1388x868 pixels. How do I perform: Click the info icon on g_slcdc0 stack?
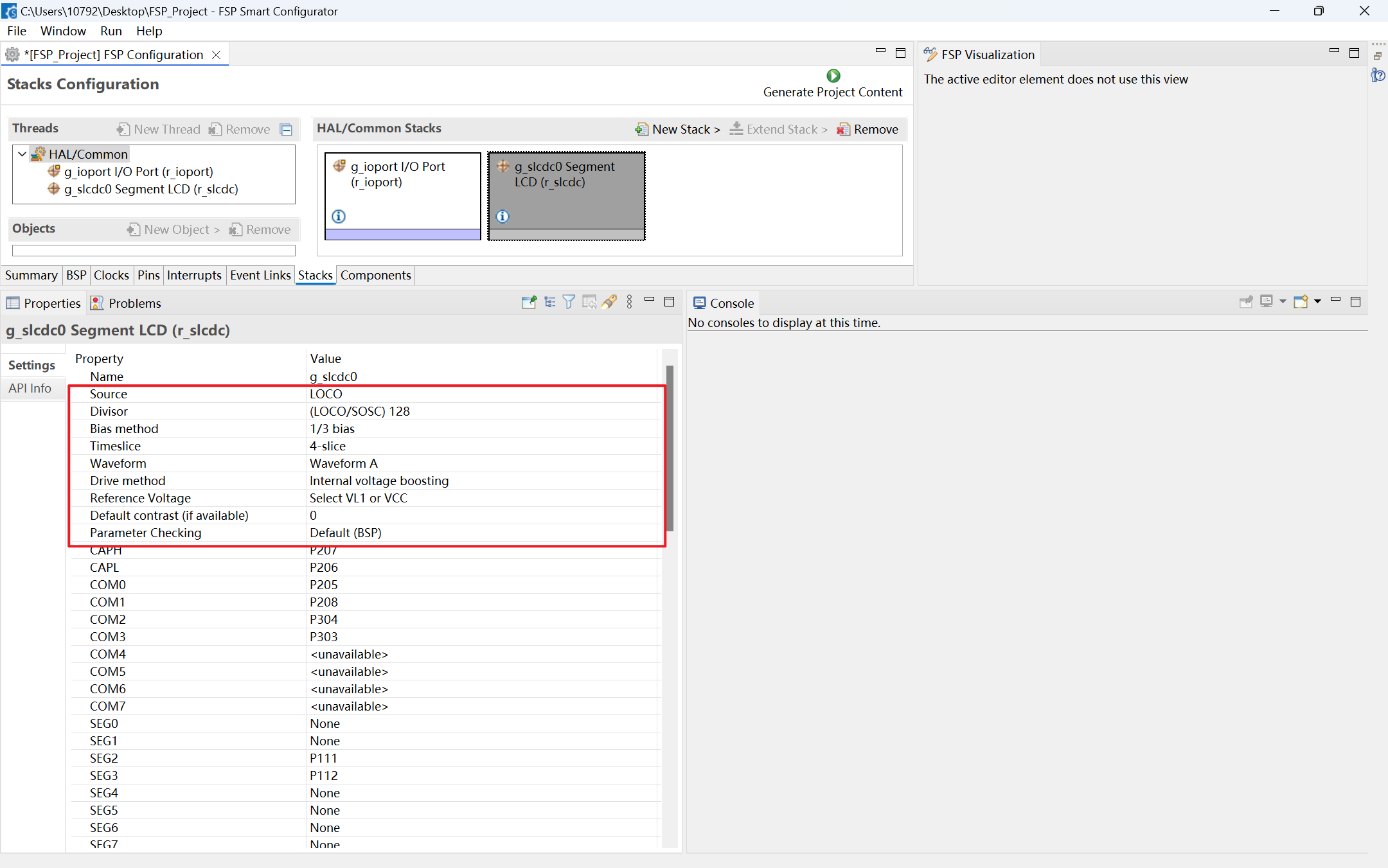[503, 217]
